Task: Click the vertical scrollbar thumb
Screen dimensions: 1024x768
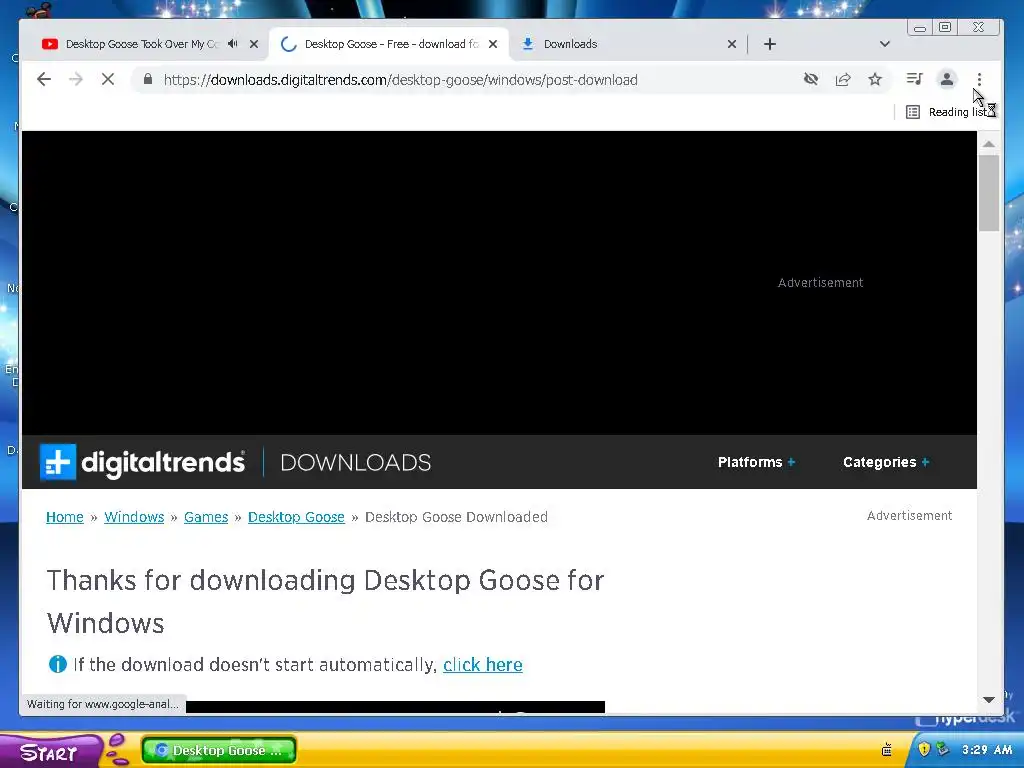Action: (989, 193)
